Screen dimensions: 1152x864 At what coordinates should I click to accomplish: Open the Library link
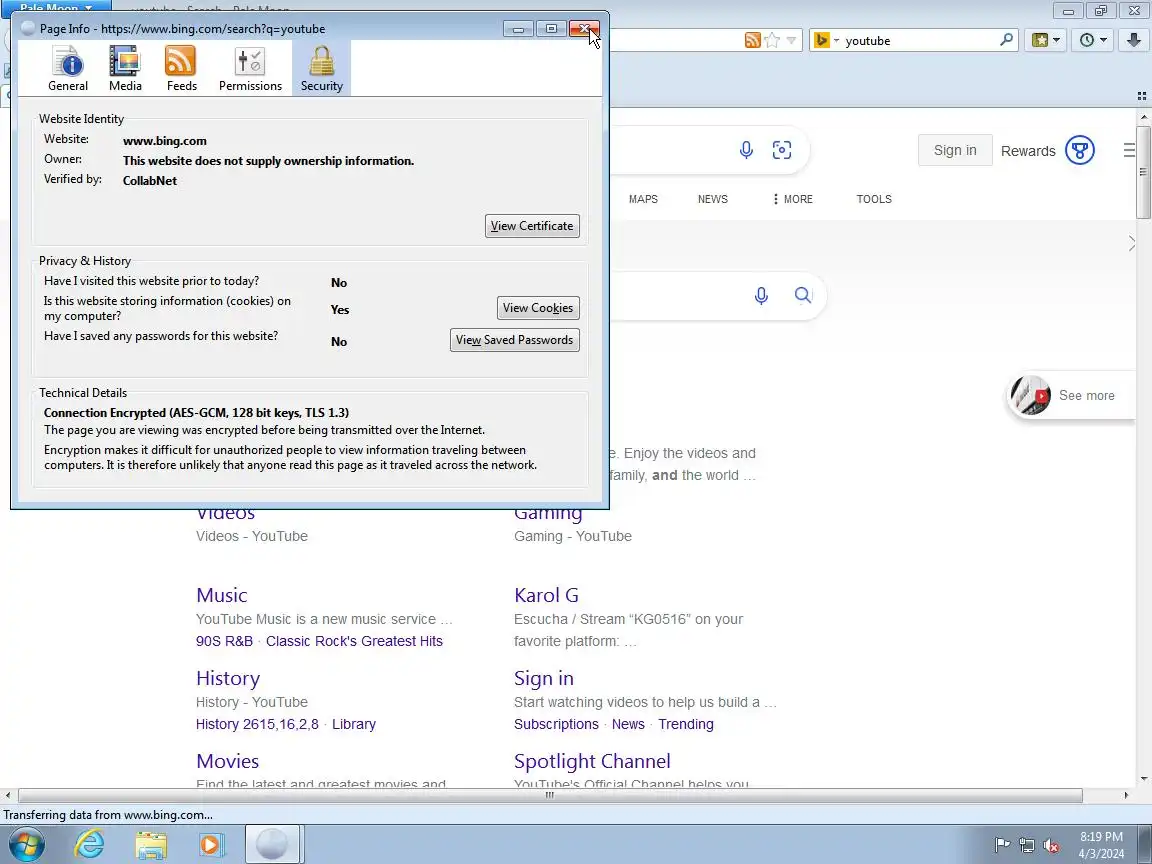tap(353, 724)
